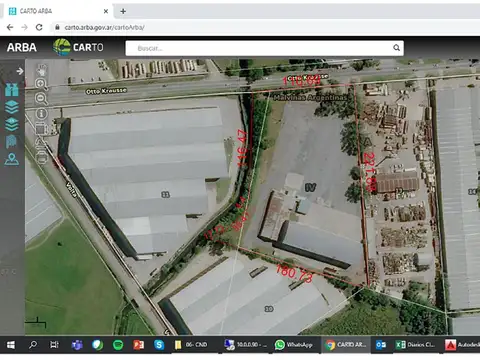
Task: Open the shield app on taskbar
Action: click(x=97, y=345)
